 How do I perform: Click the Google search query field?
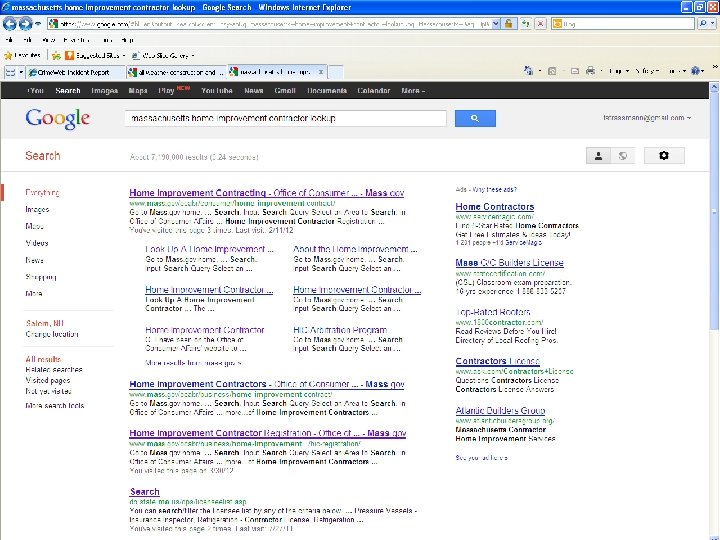click(x=285, y=118)
